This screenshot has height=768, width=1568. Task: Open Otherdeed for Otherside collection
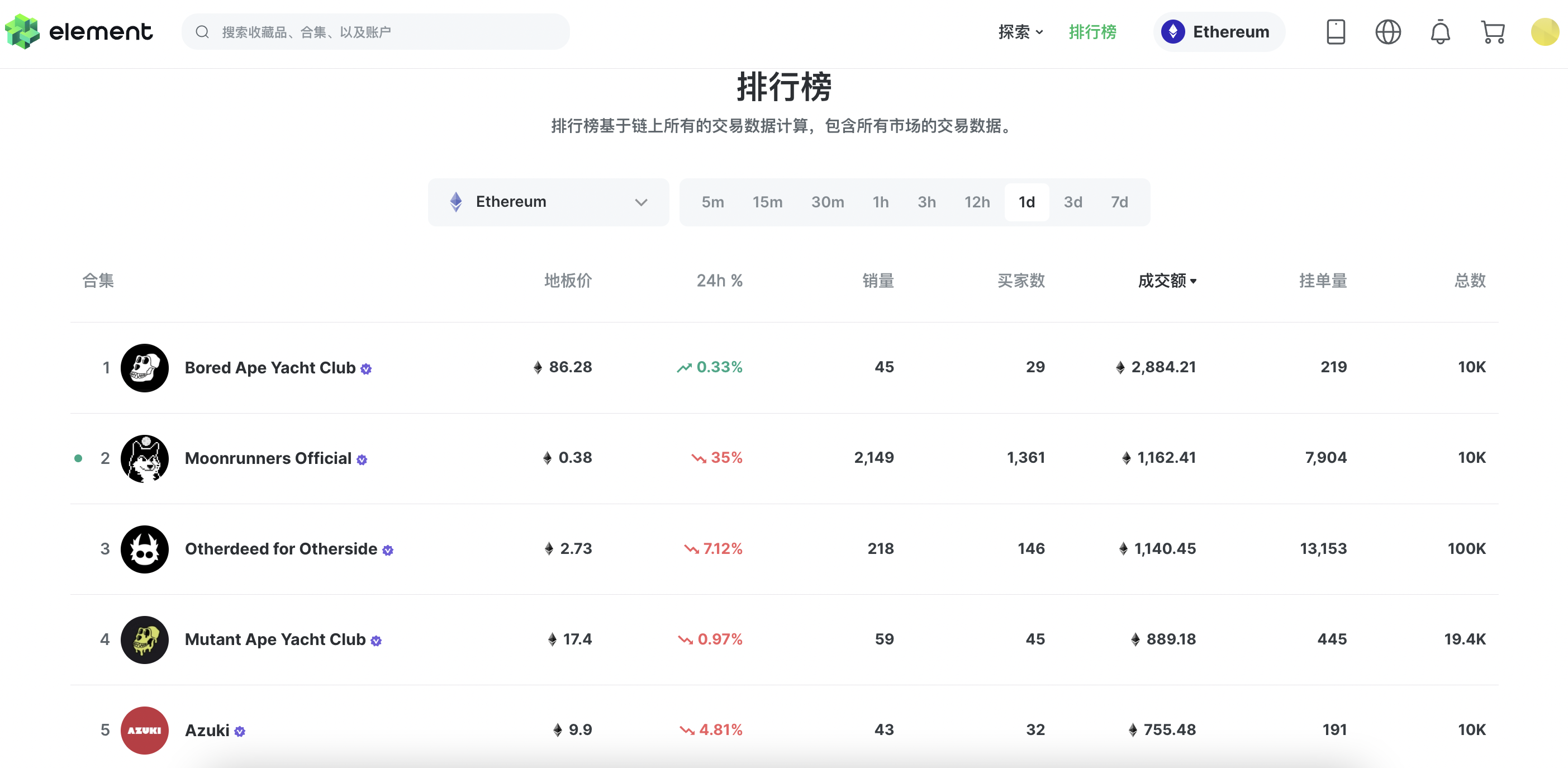[x=281, y=549]
